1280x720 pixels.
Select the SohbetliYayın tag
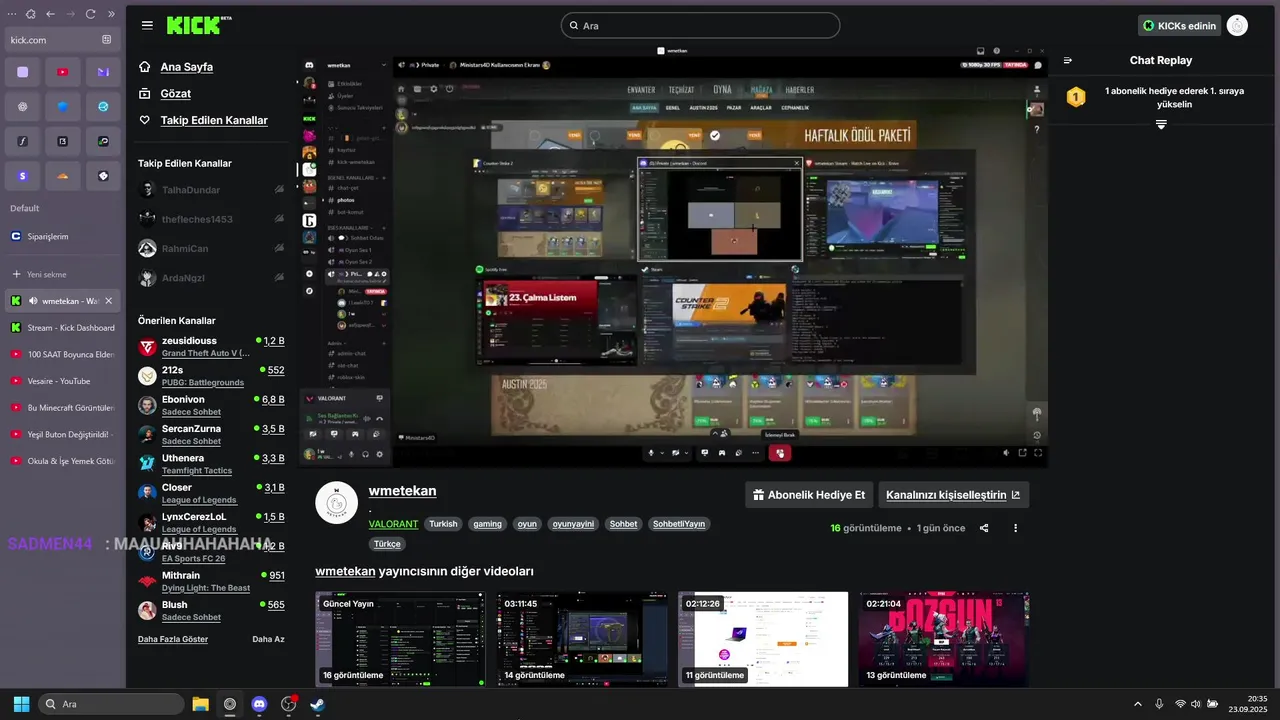point(679,524)
